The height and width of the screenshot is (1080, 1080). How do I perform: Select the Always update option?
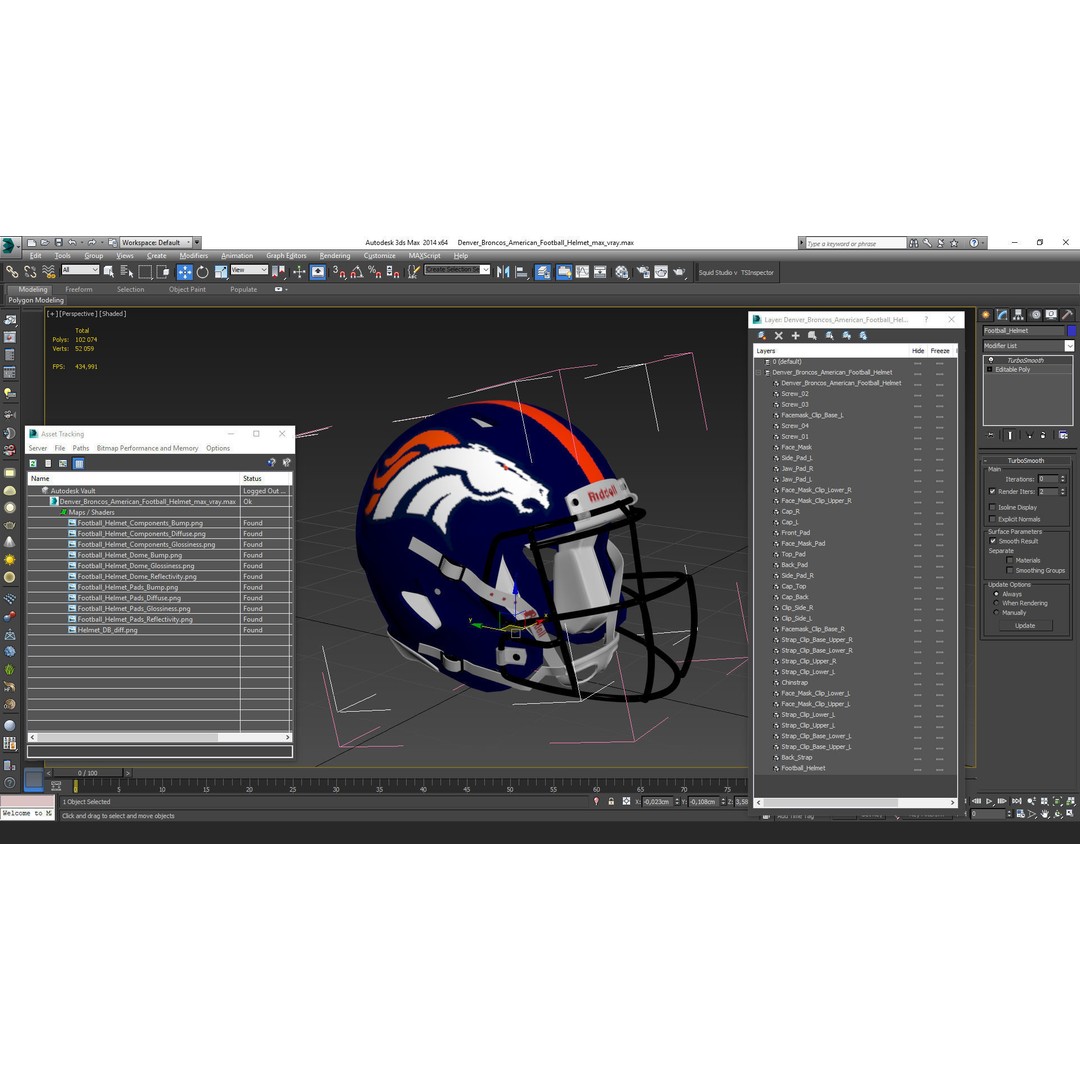tap(996, 594)
